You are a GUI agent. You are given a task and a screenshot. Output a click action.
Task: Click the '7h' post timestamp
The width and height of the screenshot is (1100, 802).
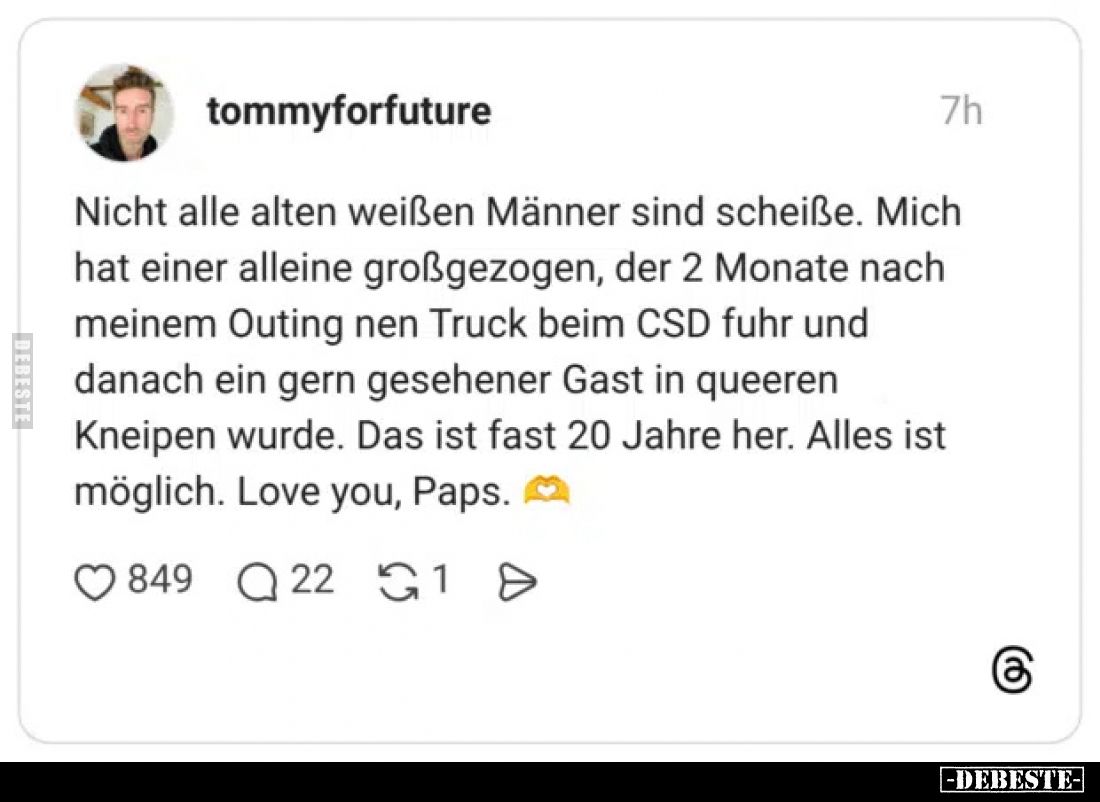(961, 111)
